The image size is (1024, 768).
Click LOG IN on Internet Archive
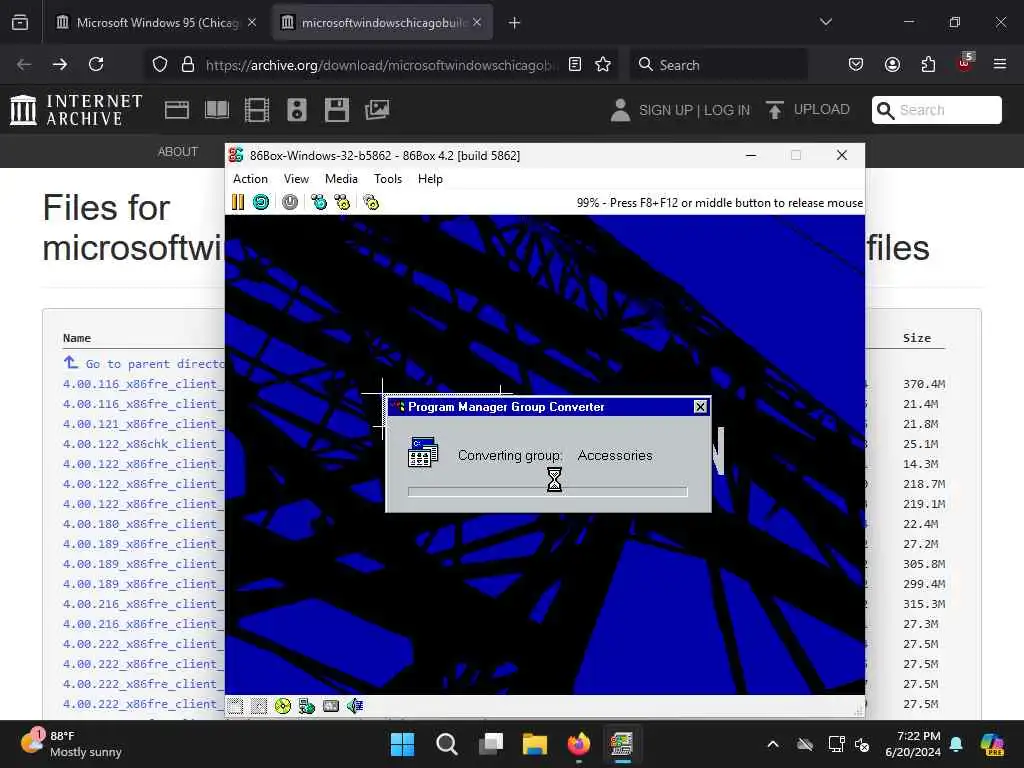click(x=727, y=110)
